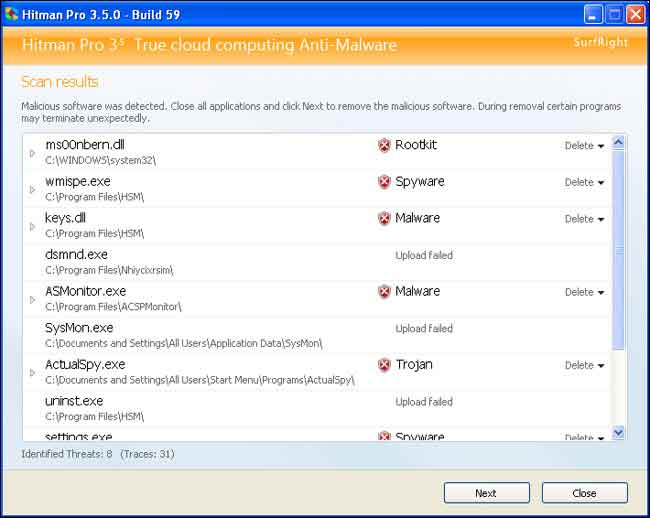650x518 pixels.
Task: Expand the ASMonitor.exe entry triangle
Action: 32,300
